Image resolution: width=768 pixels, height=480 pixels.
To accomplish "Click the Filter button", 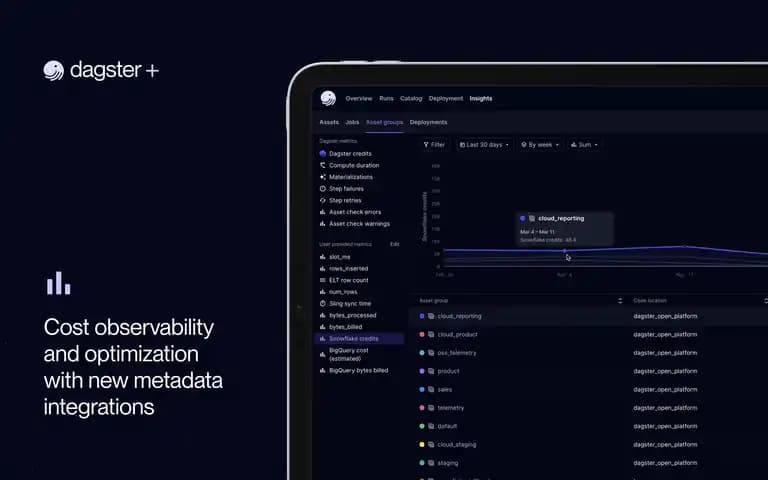I will click(434, 145).
